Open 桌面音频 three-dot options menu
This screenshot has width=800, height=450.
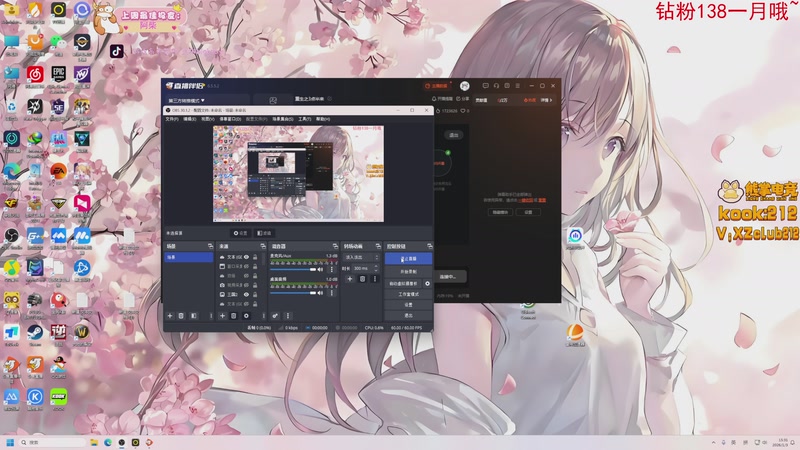[x=332, y=293]
